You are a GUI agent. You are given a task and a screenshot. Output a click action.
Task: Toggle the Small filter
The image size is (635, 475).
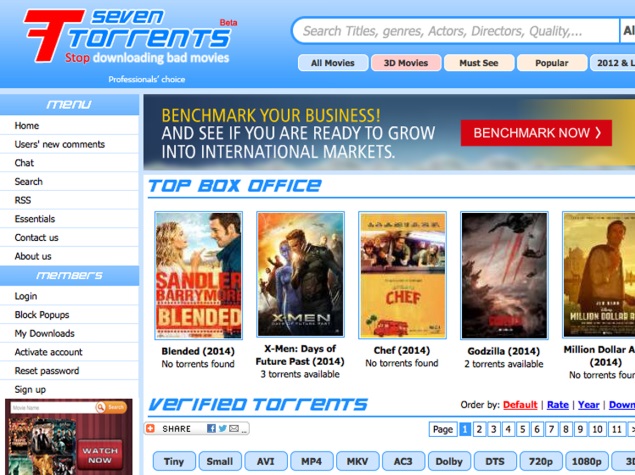[220, 461]
